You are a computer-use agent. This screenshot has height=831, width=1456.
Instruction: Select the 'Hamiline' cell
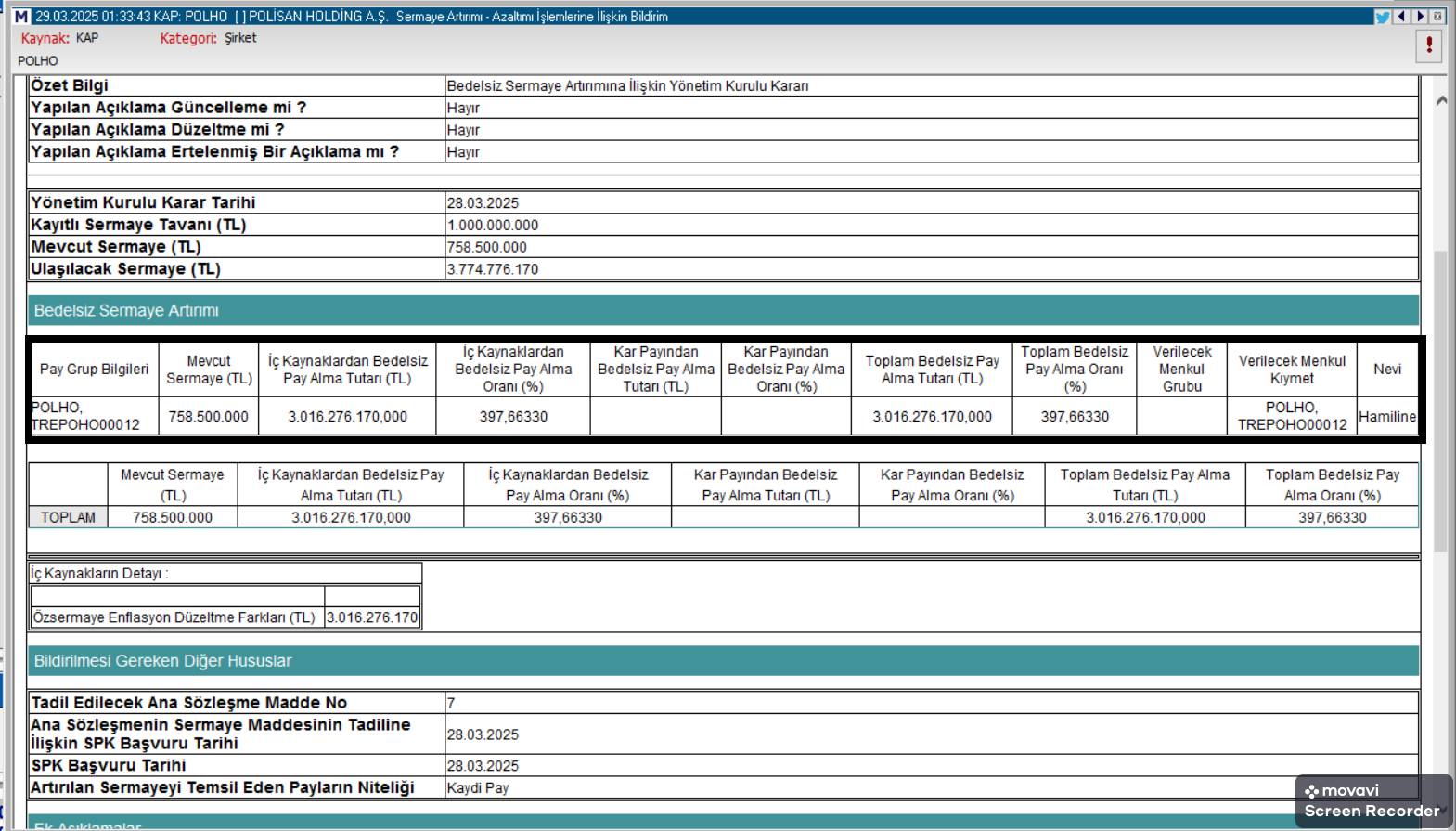[1387, 417]
